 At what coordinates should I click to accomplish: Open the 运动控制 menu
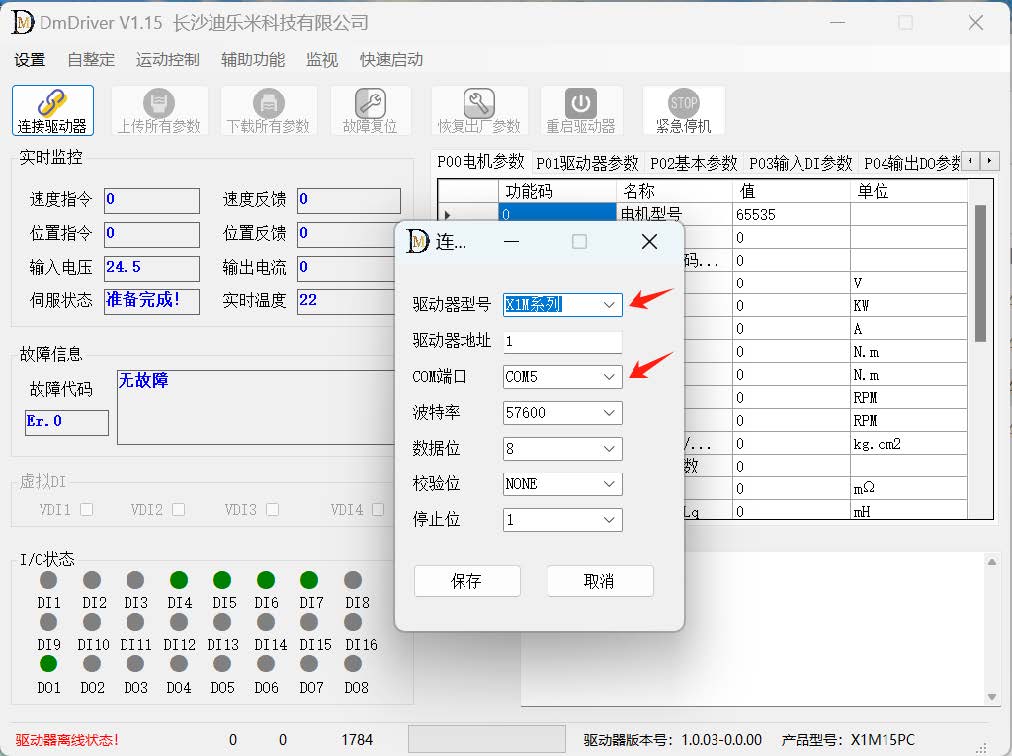point(168,60)
